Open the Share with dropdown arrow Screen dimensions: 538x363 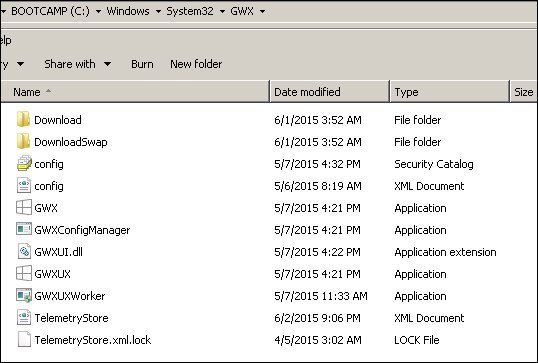click(107, 64)
